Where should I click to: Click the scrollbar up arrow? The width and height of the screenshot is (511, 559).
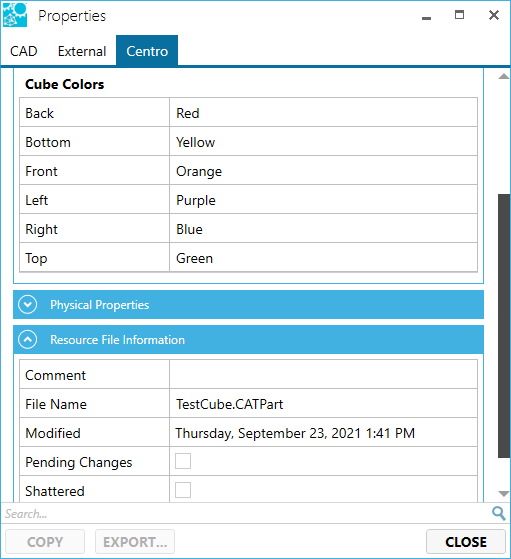(504, 76)
